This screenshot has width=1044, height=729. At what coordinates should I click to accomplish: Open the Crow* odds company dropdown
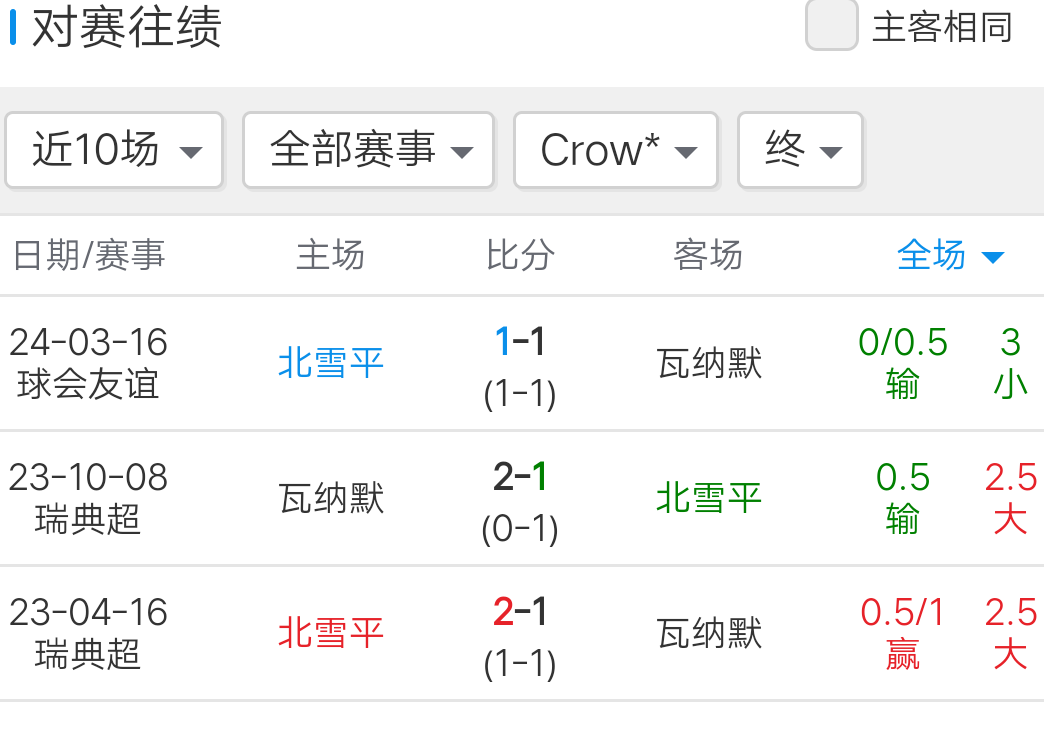(615, 150)
